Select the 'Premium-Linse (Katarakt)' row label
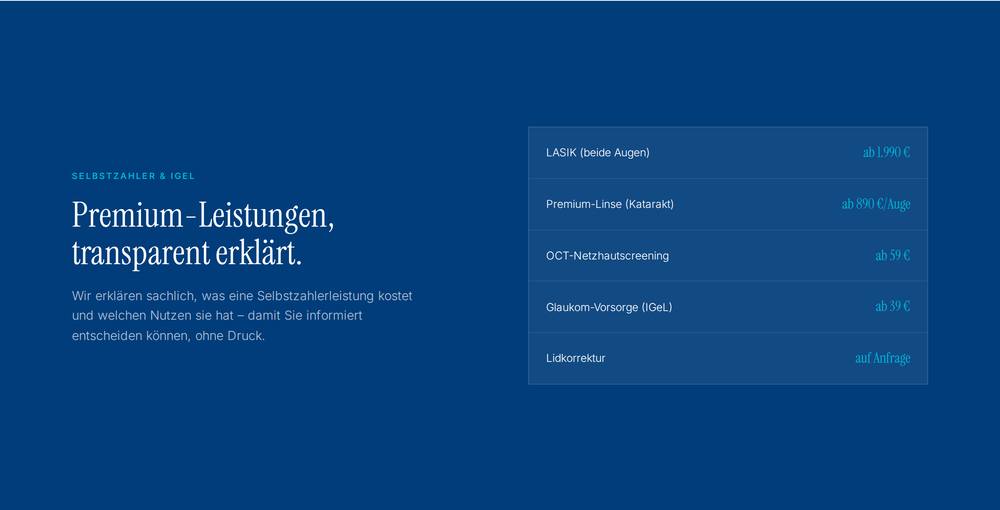The image size is (1000, 510). click(x=610, y=205)
